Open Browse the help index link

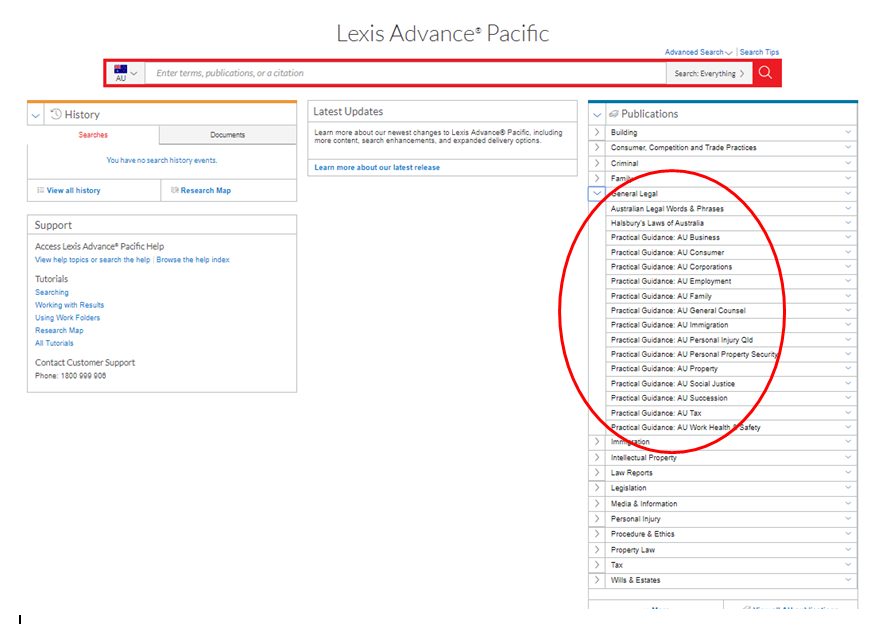pos(193,260)
